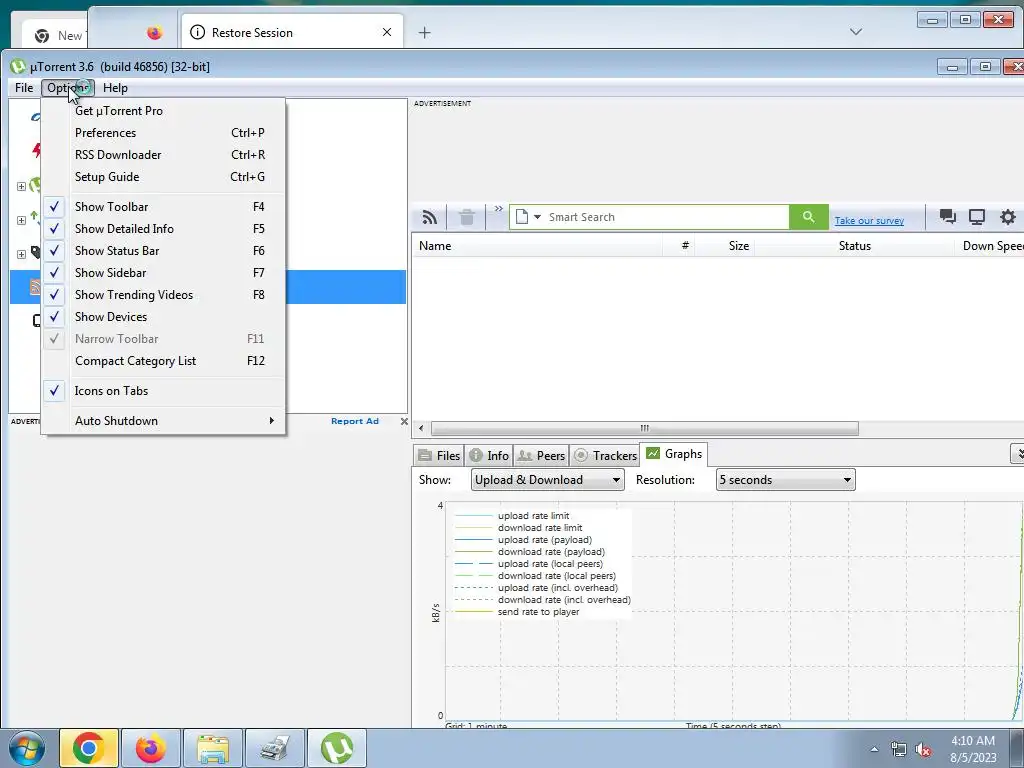Launch Chrome from the taskbar
Screen dimensions: 1024x768
coord(89,748)
